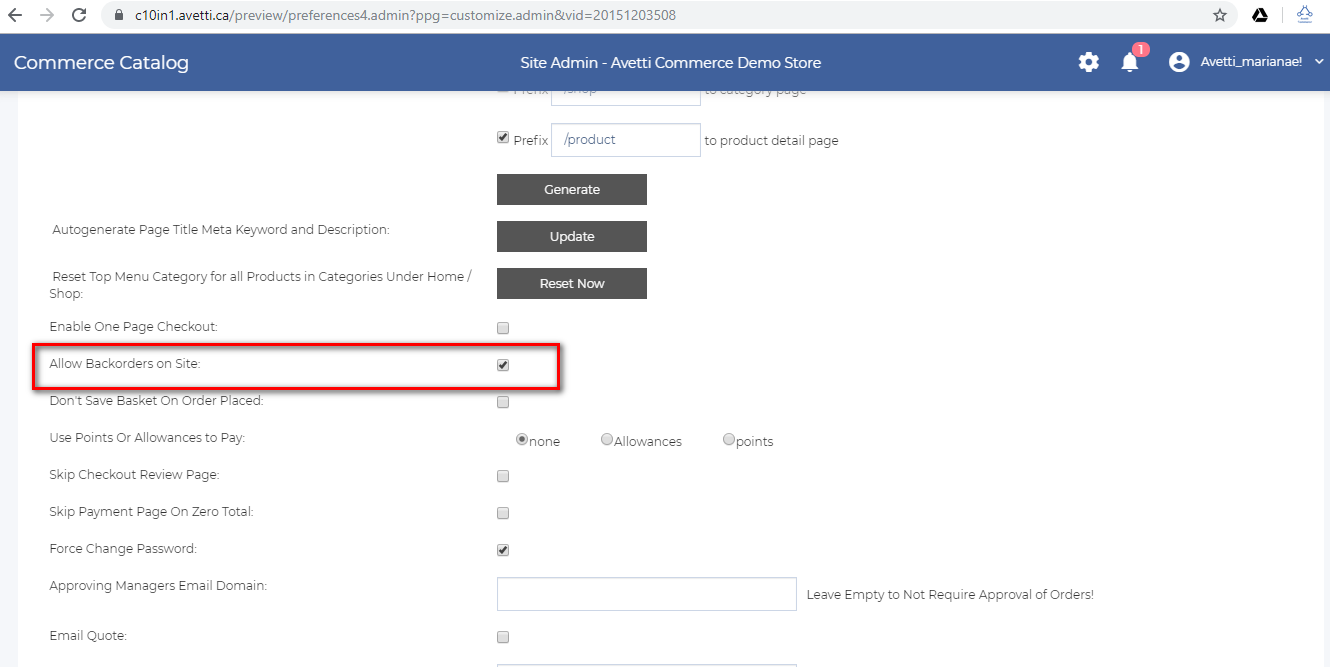Click the Commerce Catalog title

101,62
